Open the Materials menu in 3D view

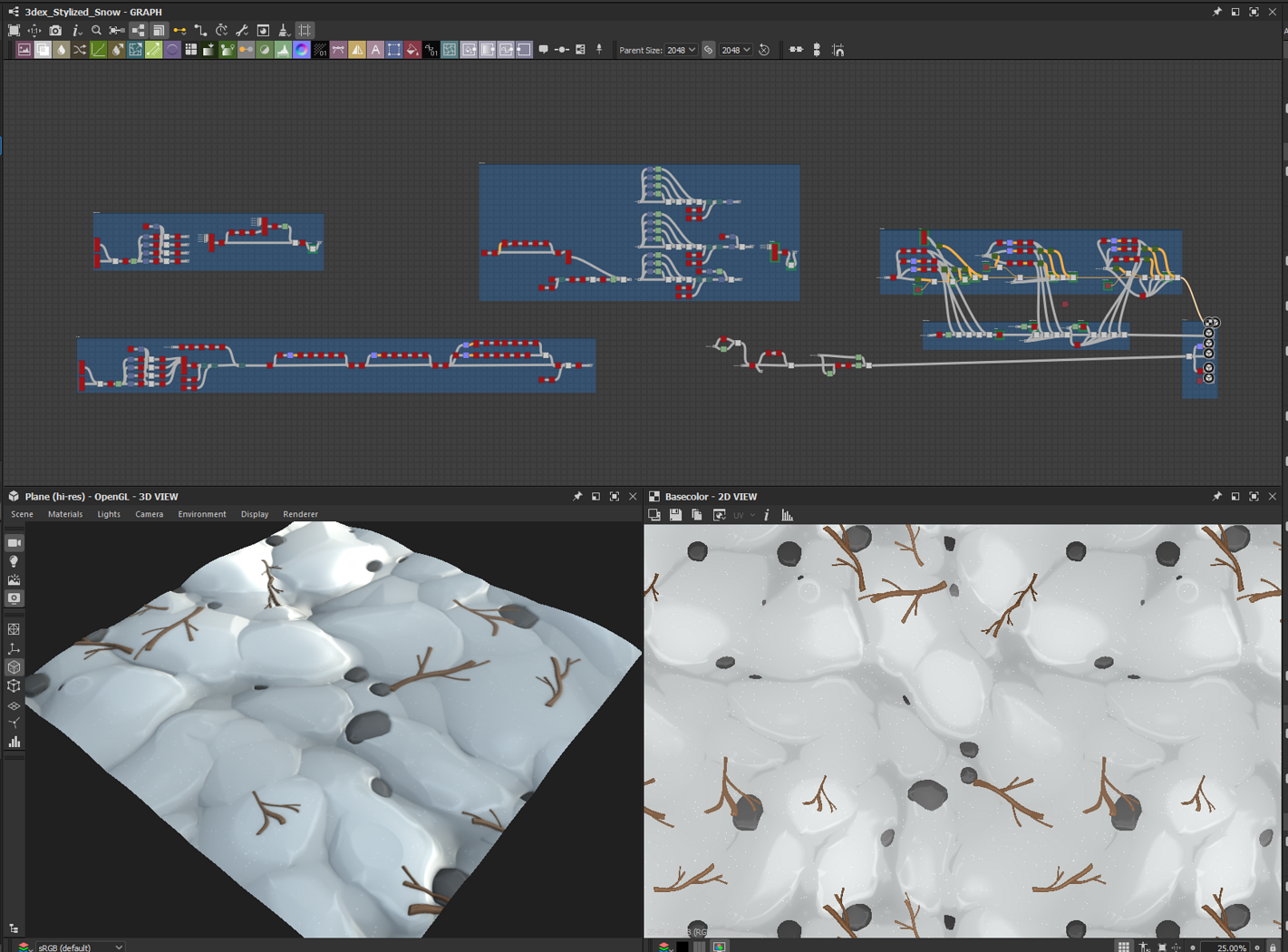coord(65,514)
